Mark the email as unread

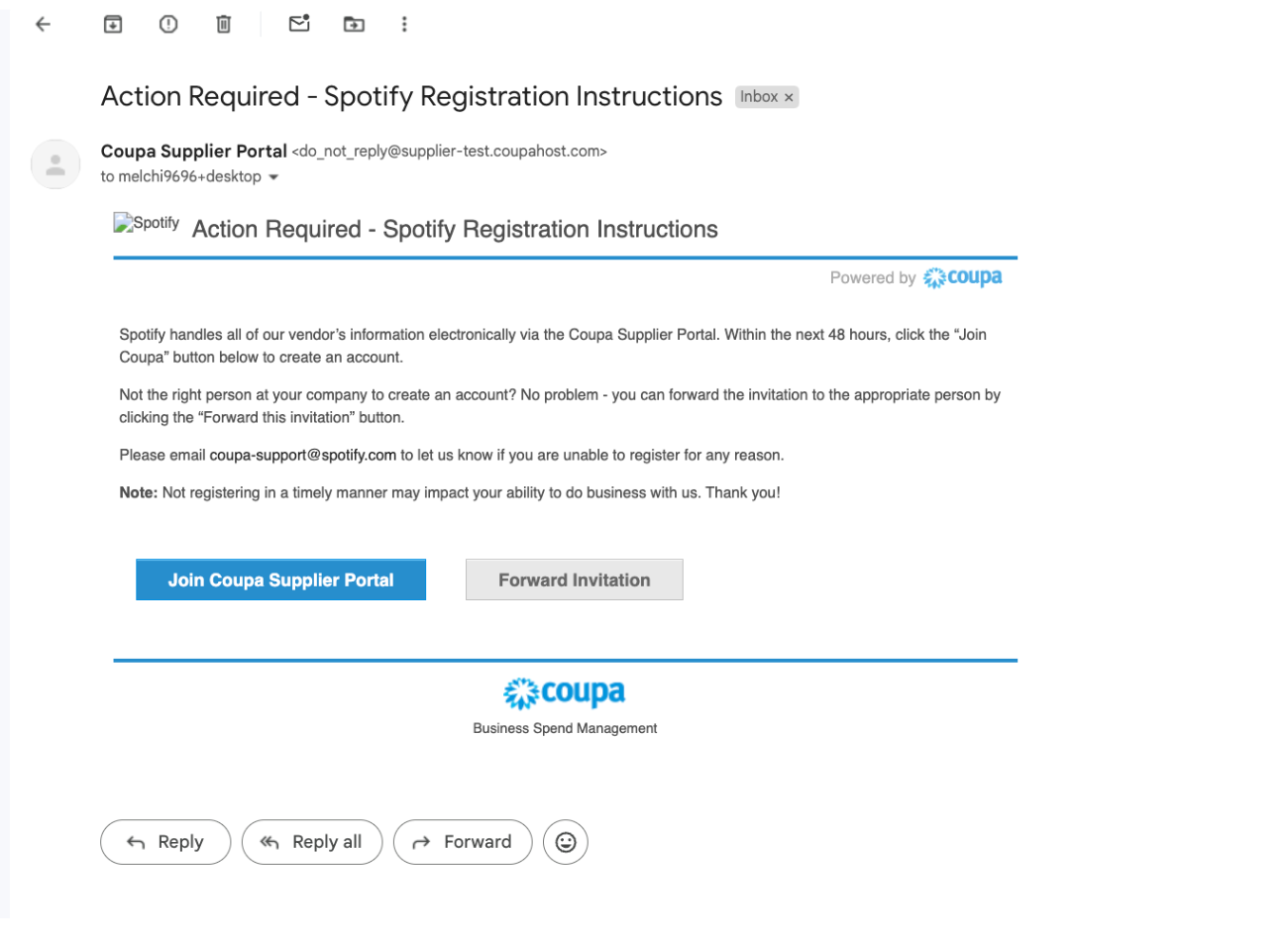coord(298,24)
